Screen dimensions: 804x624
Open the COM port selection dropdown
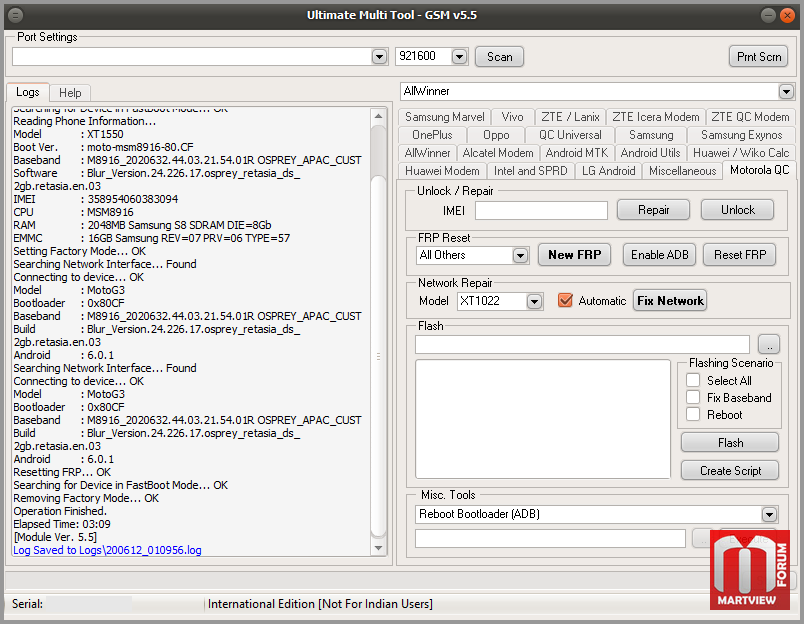click(x=379, y=57)
